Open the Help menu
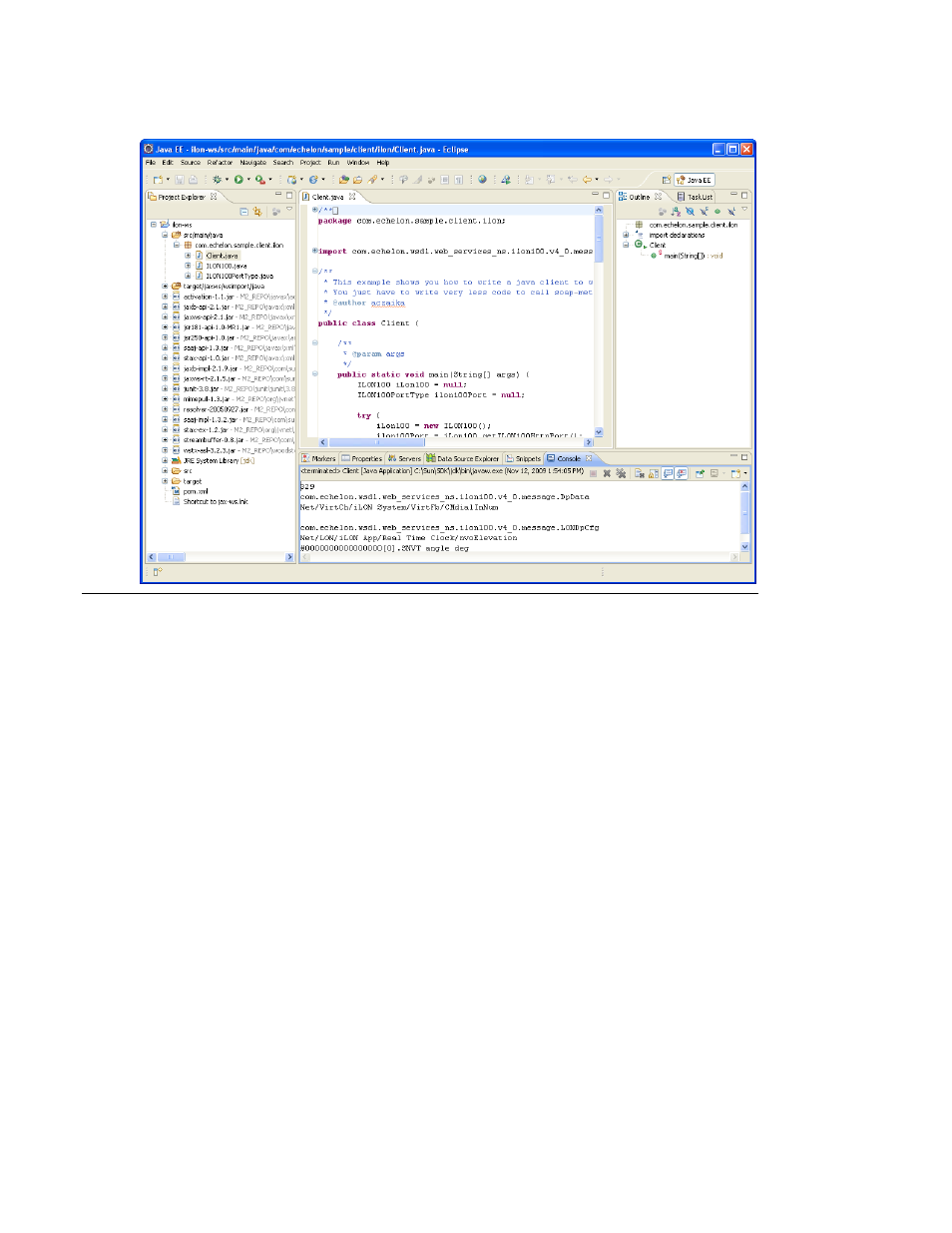952x1233 pixels. point(383,162)
